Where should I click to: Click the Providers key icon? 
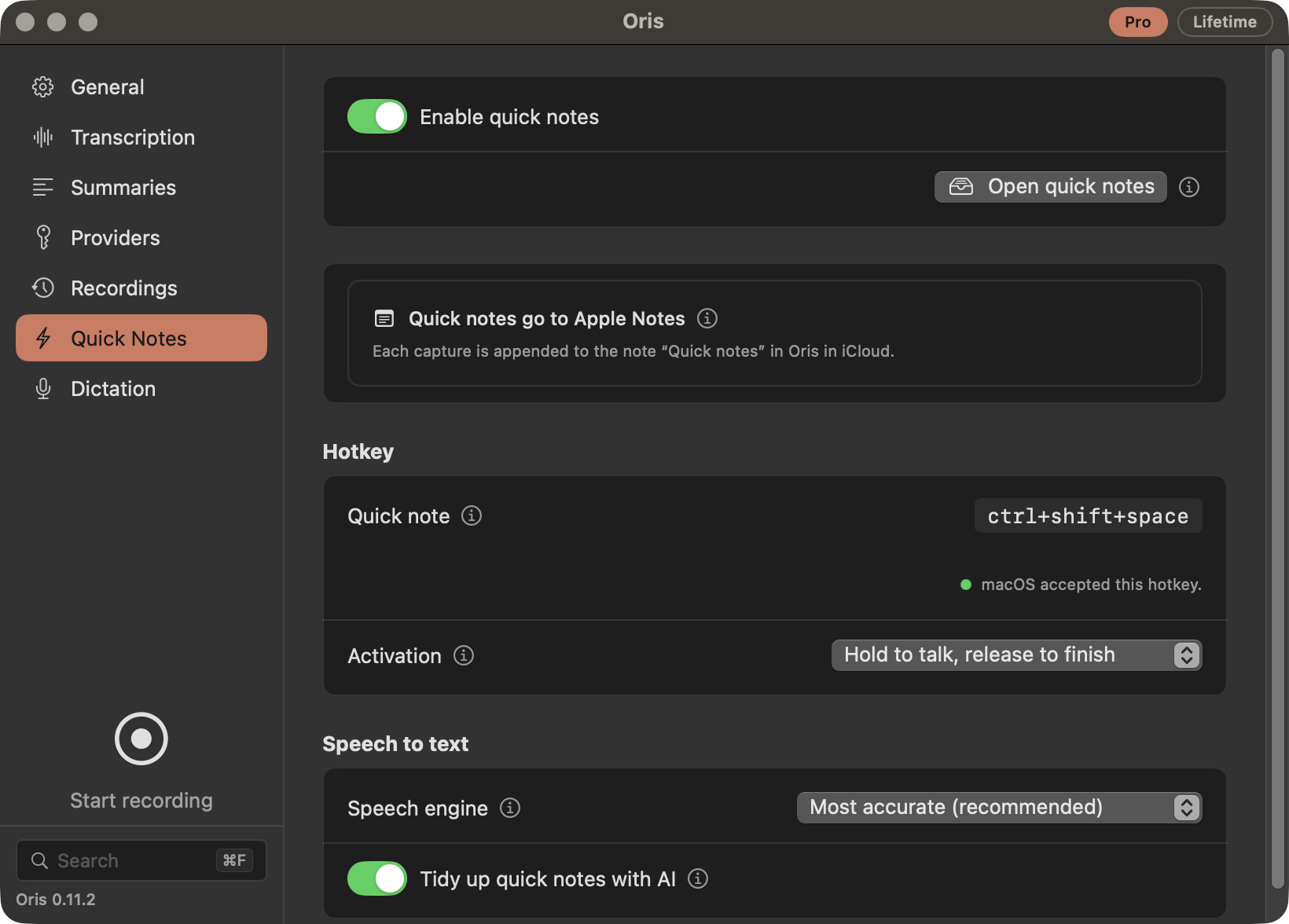tap(43, 237)
